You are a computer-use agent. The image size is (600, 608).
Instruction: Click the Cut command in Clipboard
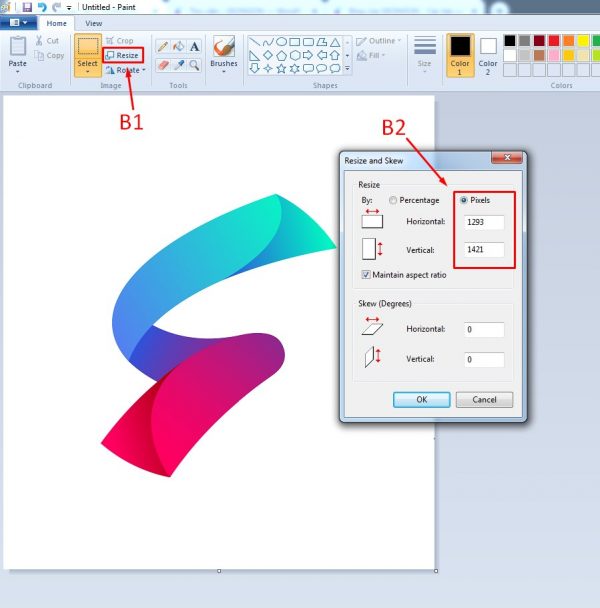(x=47, y=40)
